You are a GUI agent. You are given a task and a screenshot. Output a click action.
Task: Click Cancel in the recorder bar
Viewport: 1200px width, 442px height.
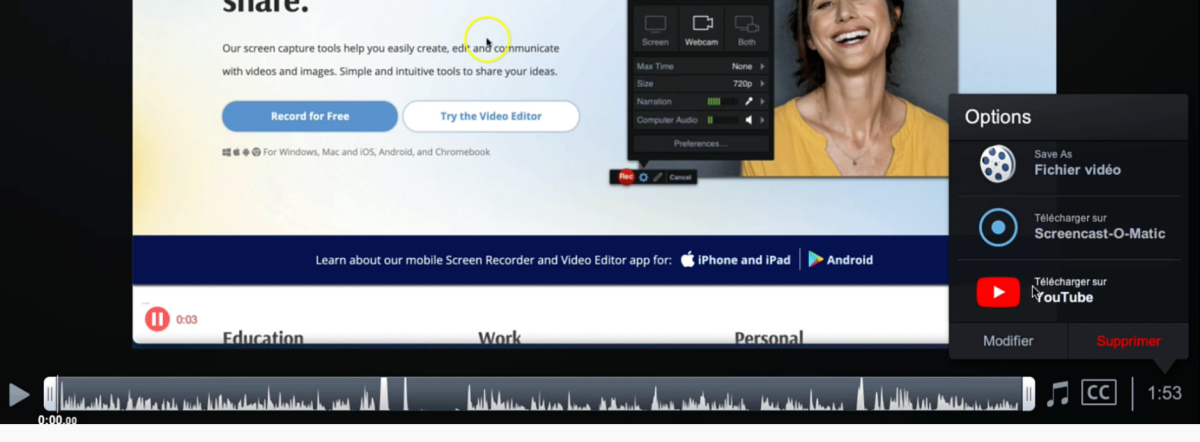click(x=680, y=177)
